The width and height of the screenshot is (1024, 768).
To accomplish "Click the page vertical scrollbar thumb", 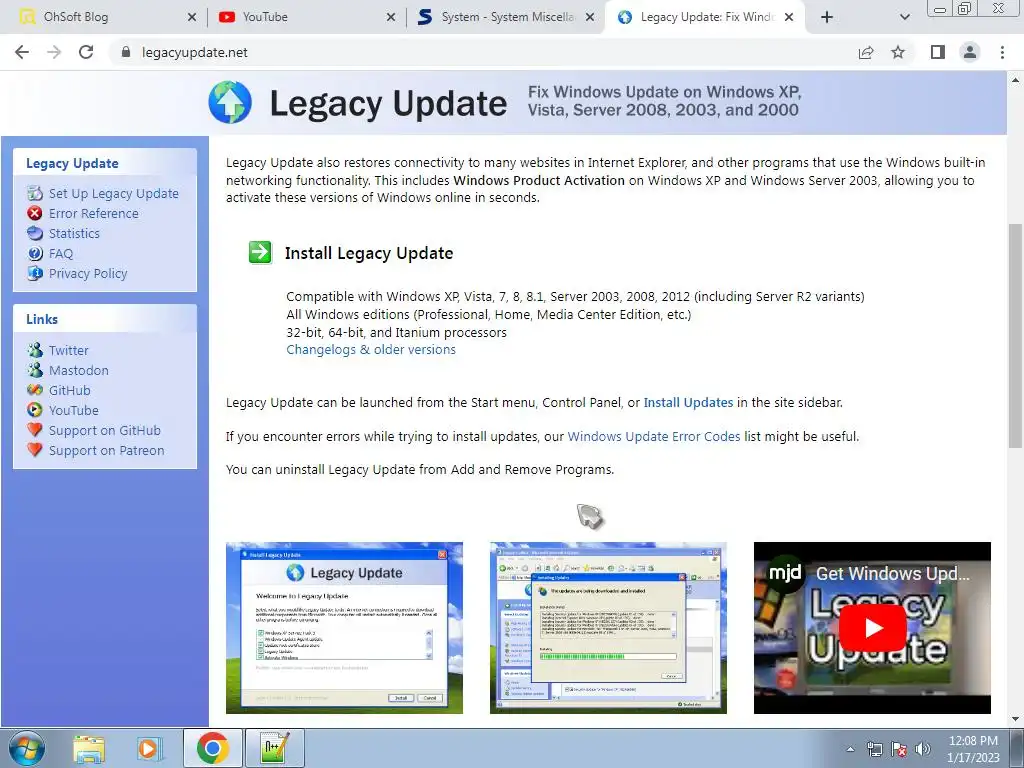I will [1015, 336].
